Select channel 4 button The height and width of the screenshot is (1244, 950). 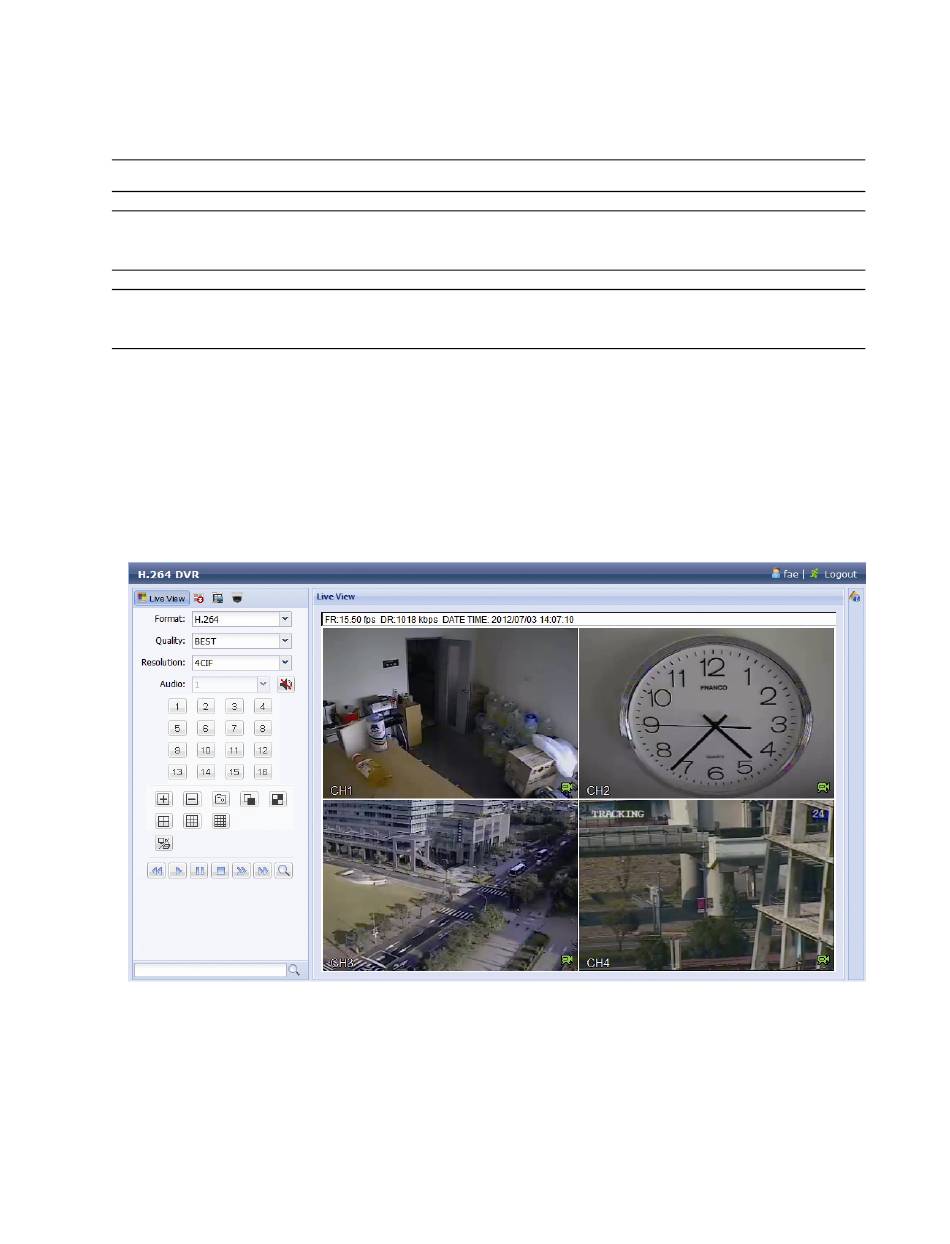[x=263, y=706]
